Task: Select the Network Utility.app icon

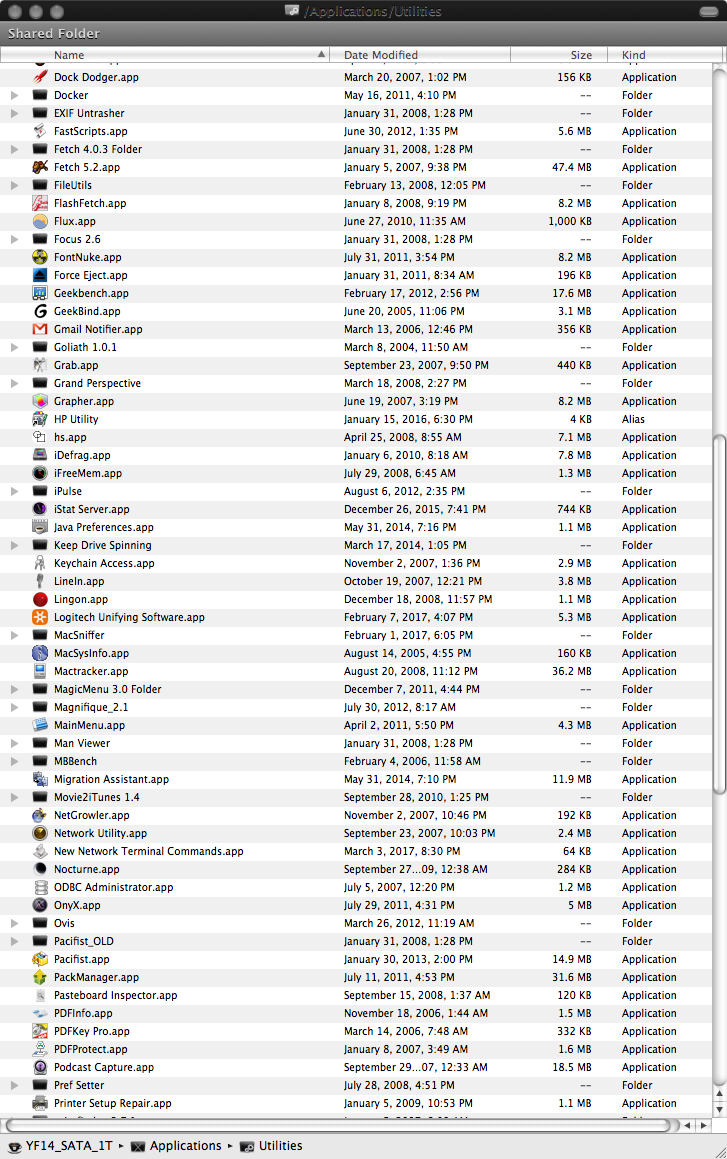Action: (x=41, y=833)
